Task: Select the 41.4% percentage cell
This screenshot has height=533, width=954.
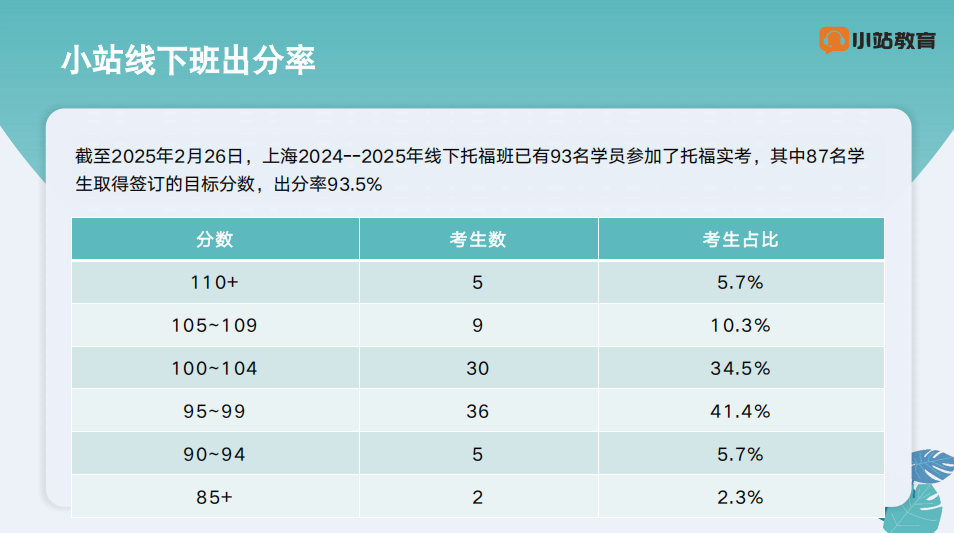Action: click(741, 411)
